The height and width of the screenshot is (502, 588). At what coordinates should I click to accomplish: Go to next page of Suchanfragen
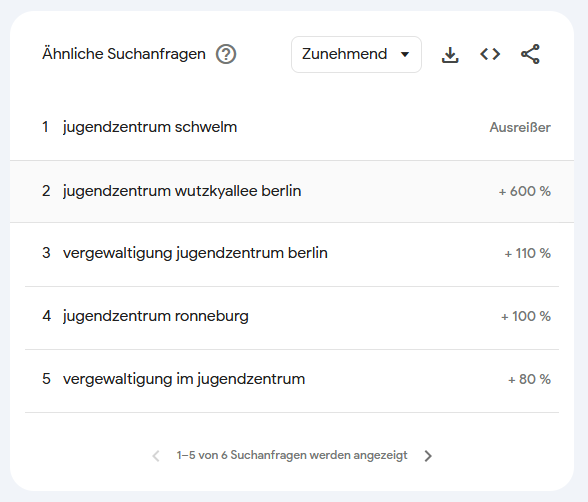pos(428,456)
